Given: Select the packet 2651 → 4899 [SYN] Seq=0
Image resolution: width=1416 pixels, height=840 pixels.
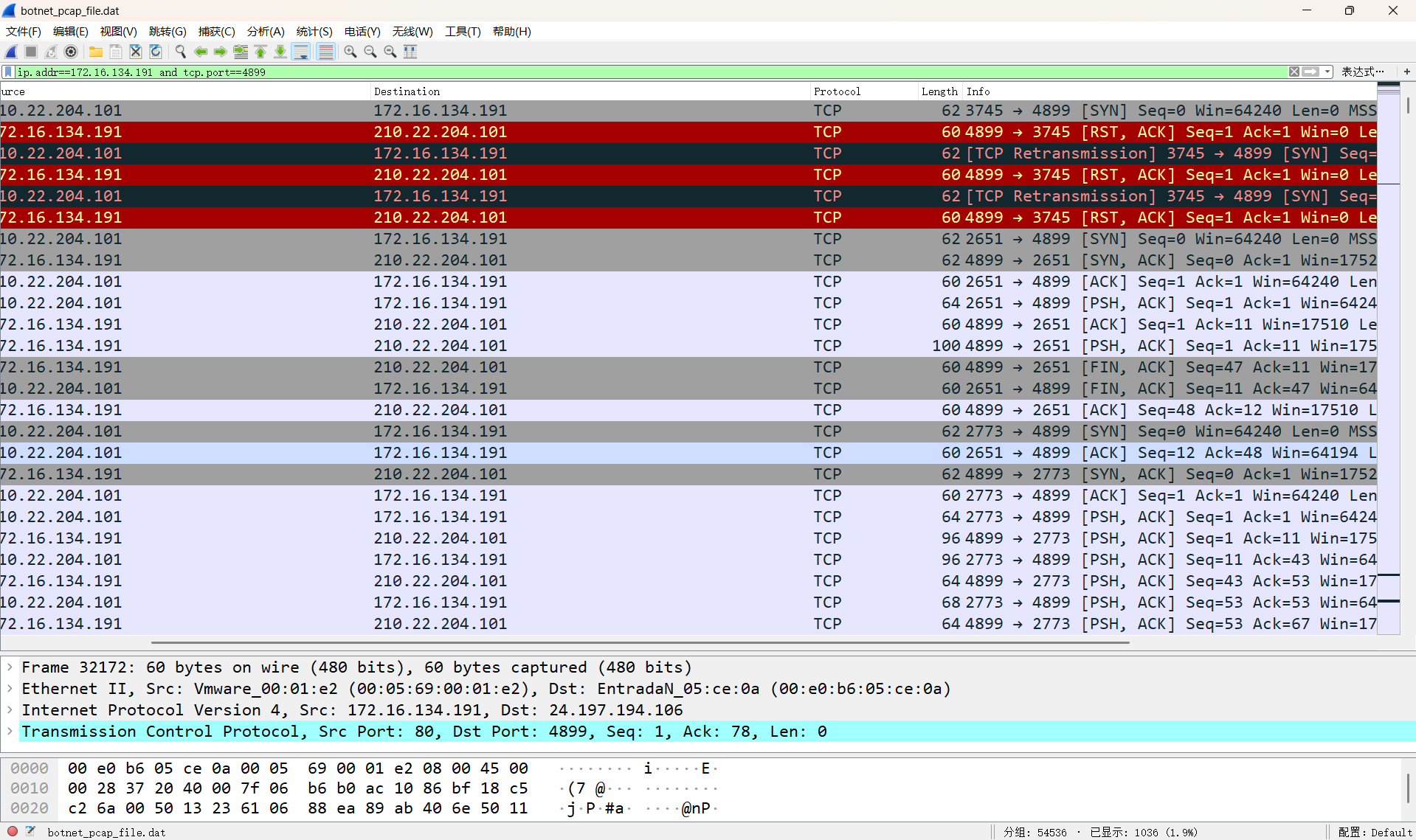Looking at the screenshot, I should click(x=688, y=239).
